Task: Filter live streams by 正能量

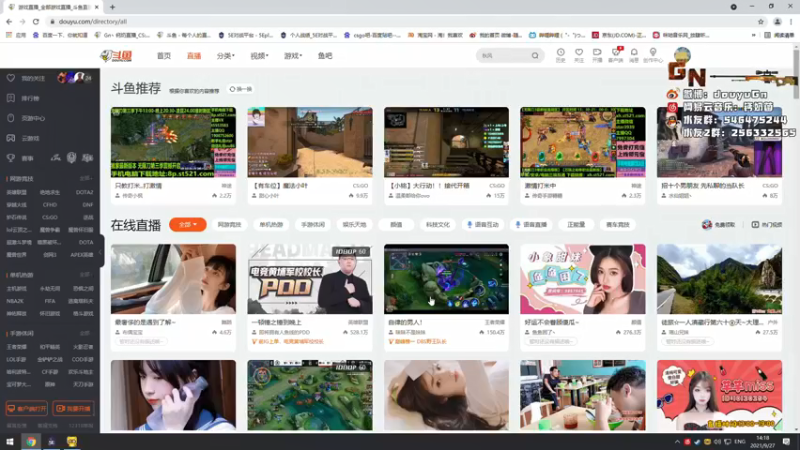Action: (x=576, y=224)
